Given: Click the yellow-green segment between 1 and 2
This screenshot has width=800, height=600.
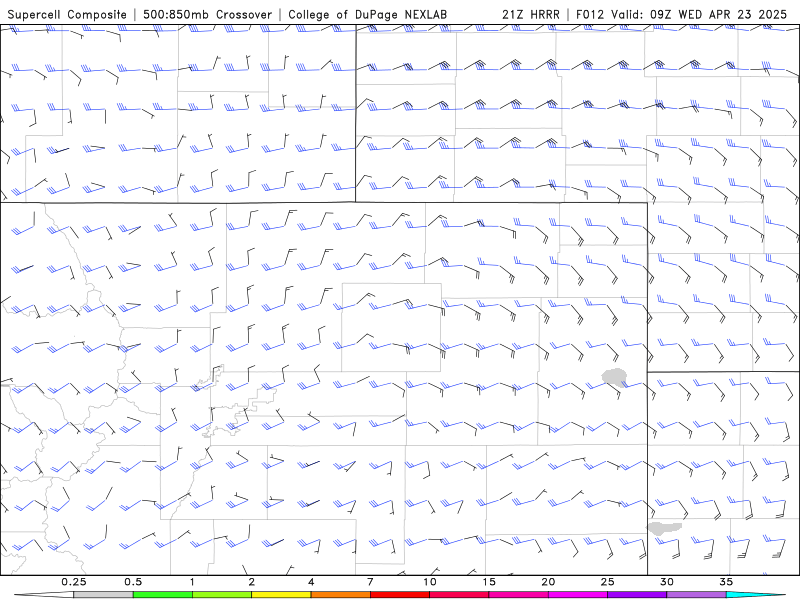Looking at the screenshot, I should 222,595.
